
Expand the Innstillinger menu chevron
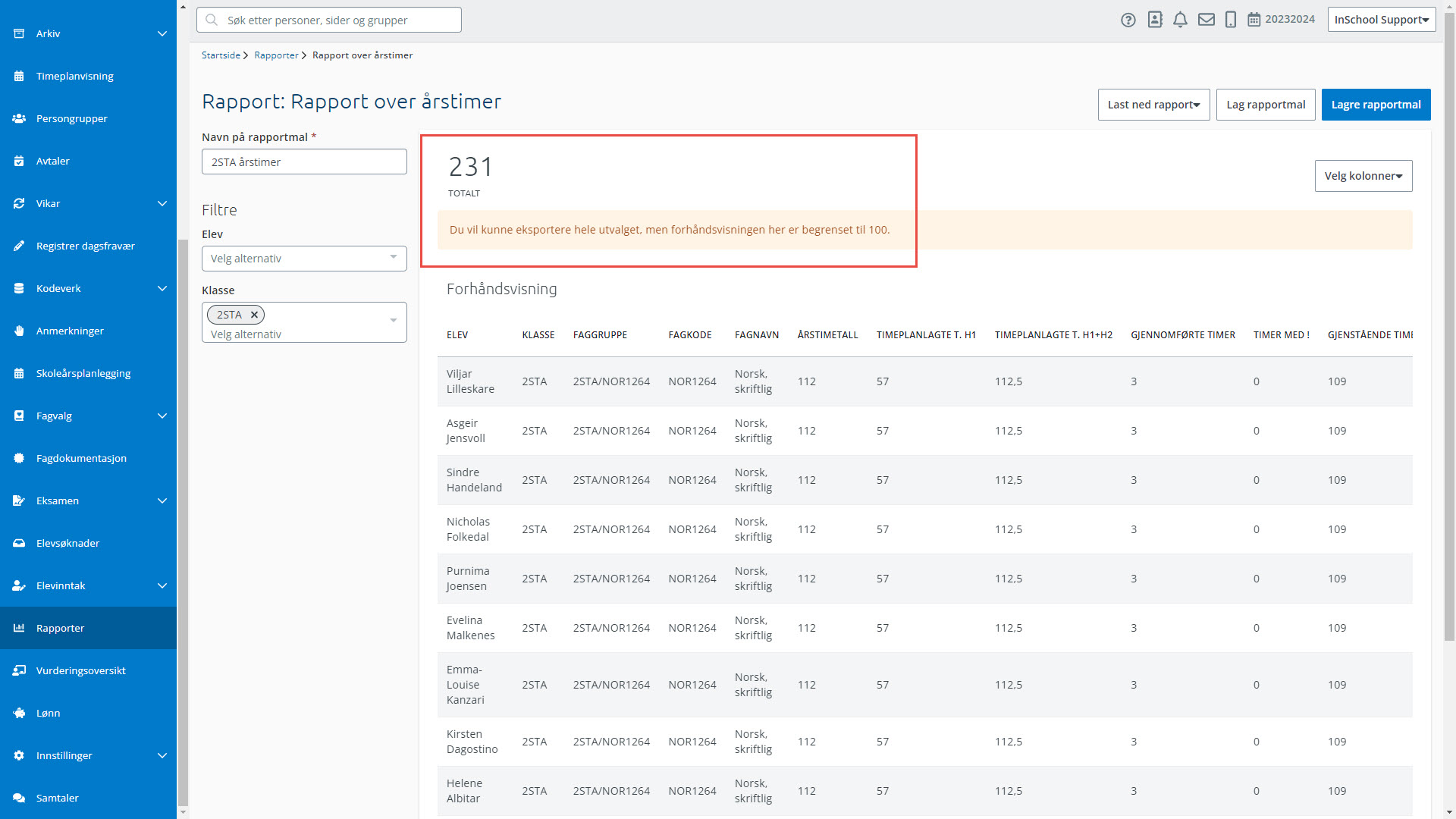pyautogui.click(x=162, y=755)
